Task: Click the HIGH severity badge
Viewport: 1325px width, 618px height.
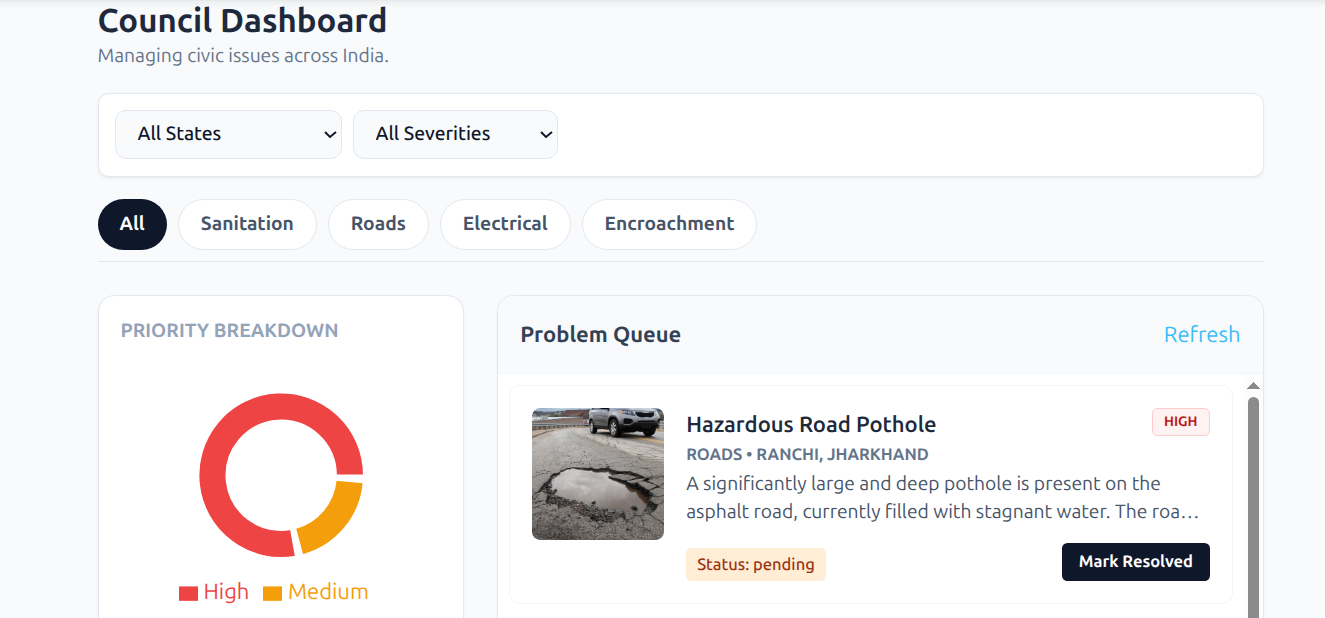Action: (1180, 422)
